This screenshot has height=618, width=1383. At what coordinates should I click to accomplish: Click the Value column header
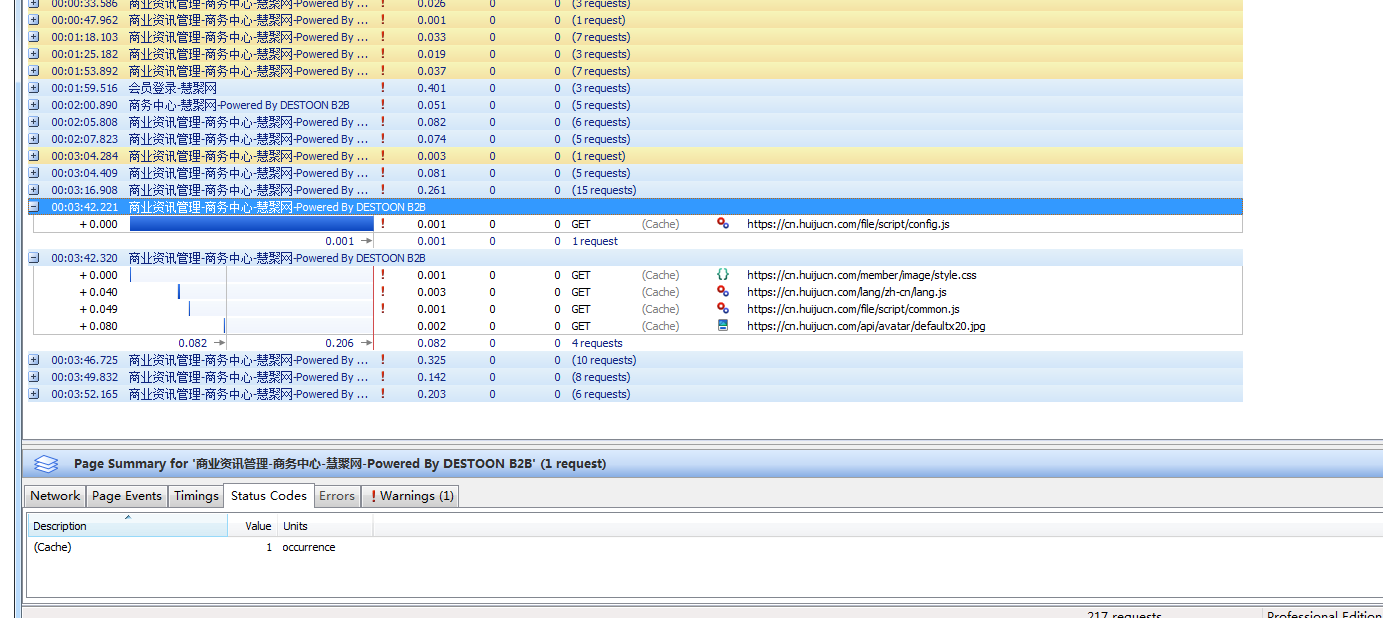(258, 526)
